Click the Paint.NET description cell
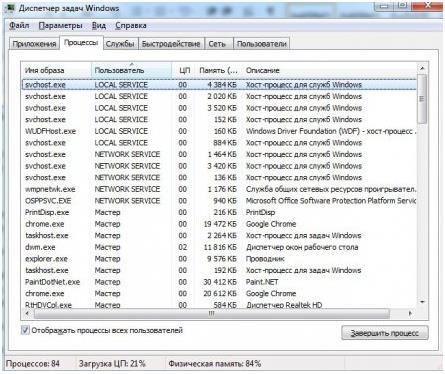The height and width of the screenshot is (374, 445). (262, 282)
